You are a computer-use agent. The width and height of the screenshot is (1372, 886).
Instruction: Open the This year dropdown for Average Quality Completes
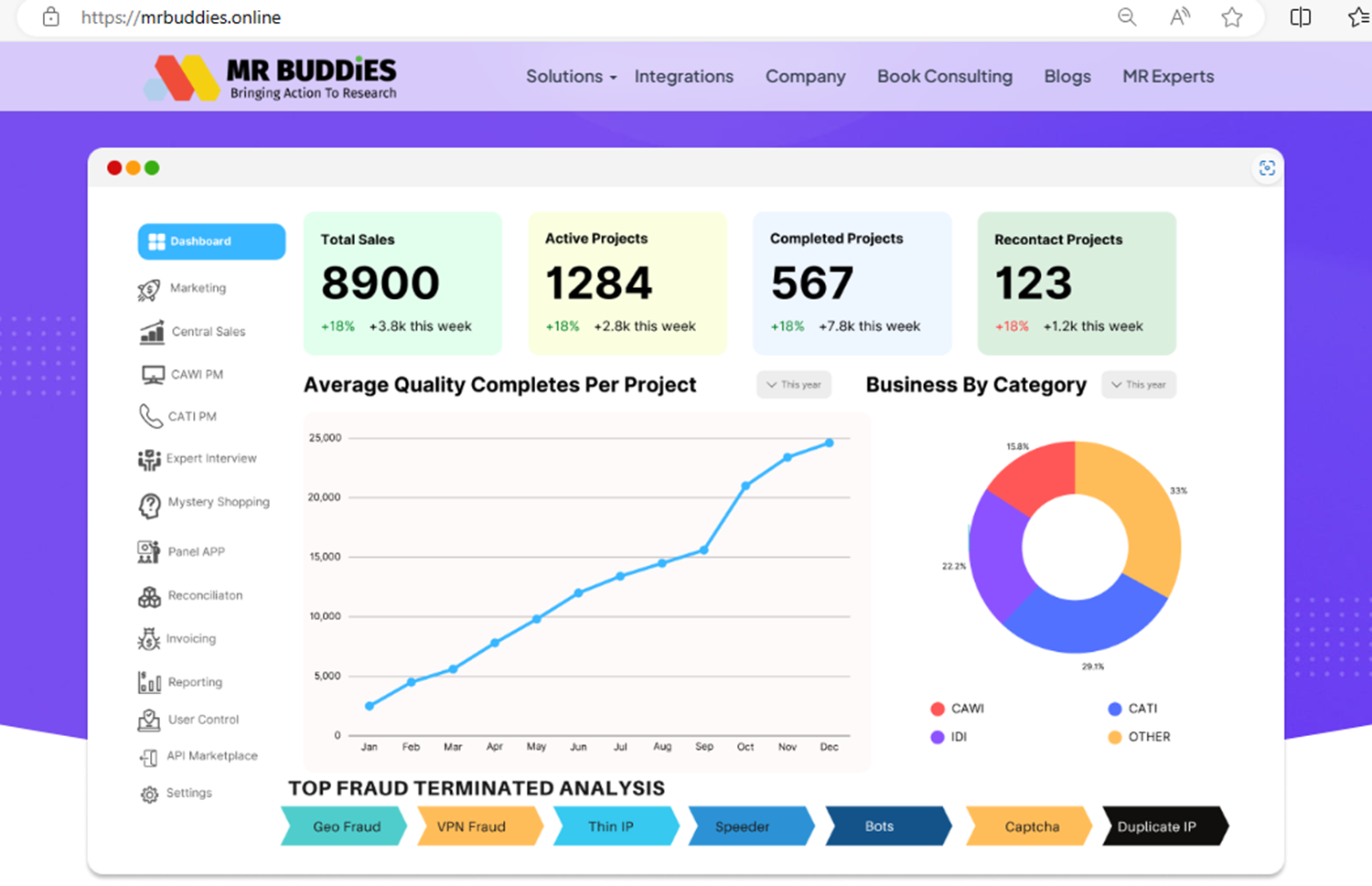794,385
